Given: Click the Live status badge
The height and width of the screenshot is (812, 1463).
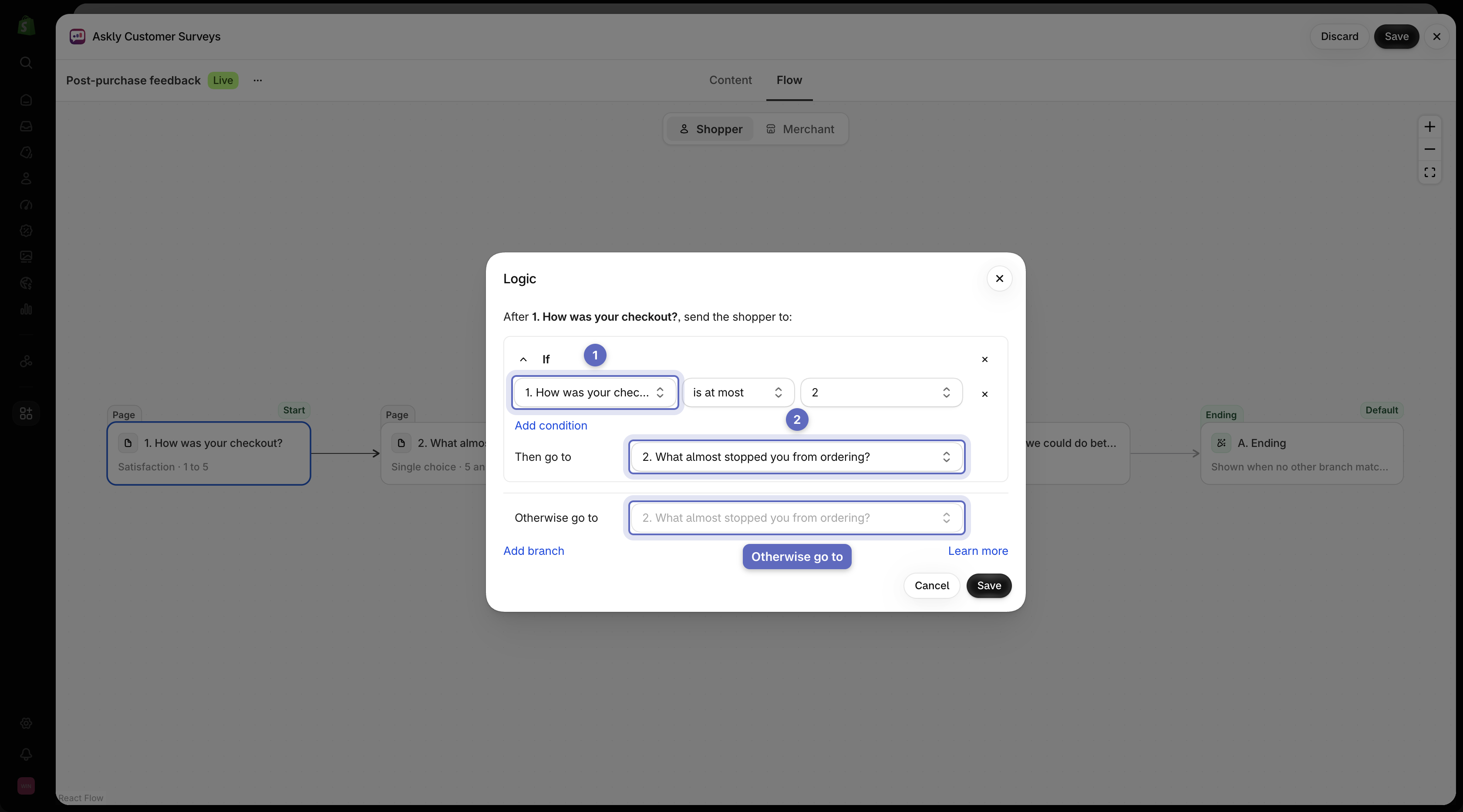Looking at the screenshot, I should (222, 80).
